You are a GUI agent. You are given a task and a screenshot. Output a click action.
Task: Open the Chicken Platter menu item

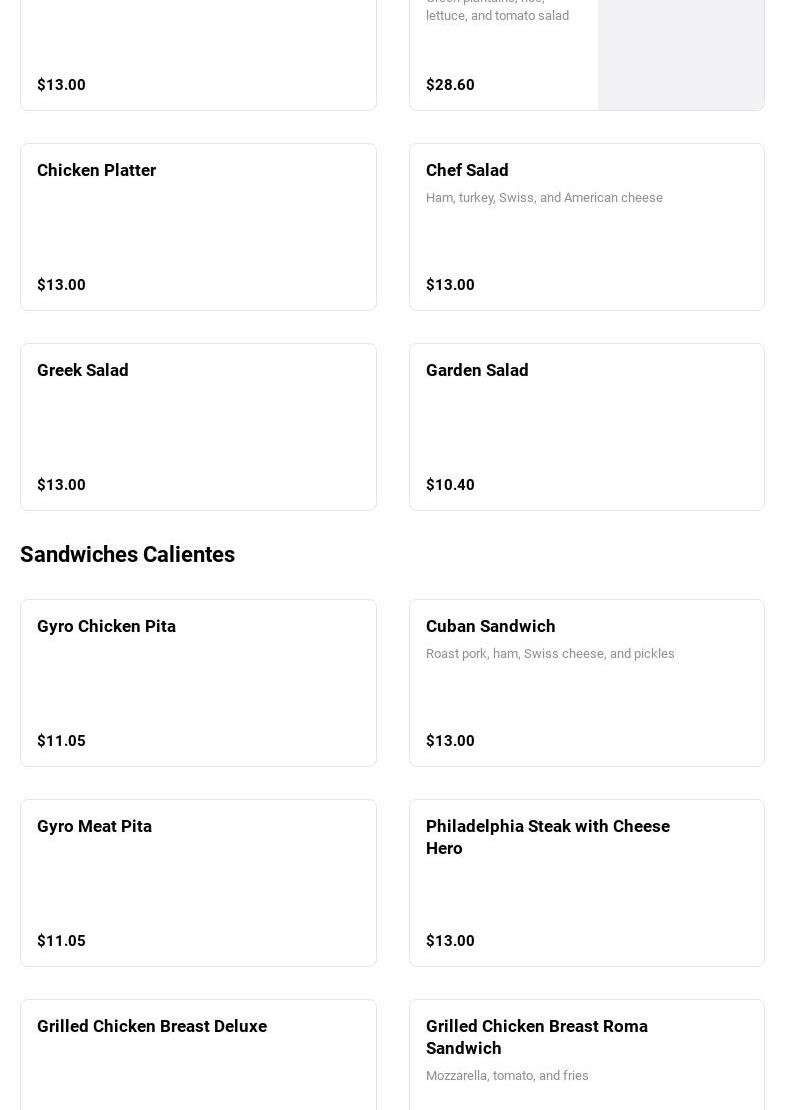click(198, 226)
